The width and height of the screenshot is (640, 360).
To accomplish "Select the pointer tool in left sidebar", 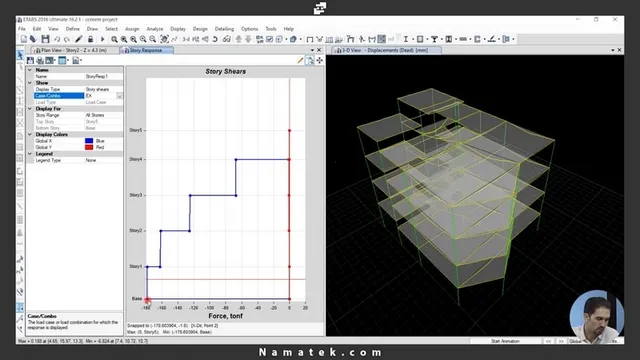I will tap(20, 55).
